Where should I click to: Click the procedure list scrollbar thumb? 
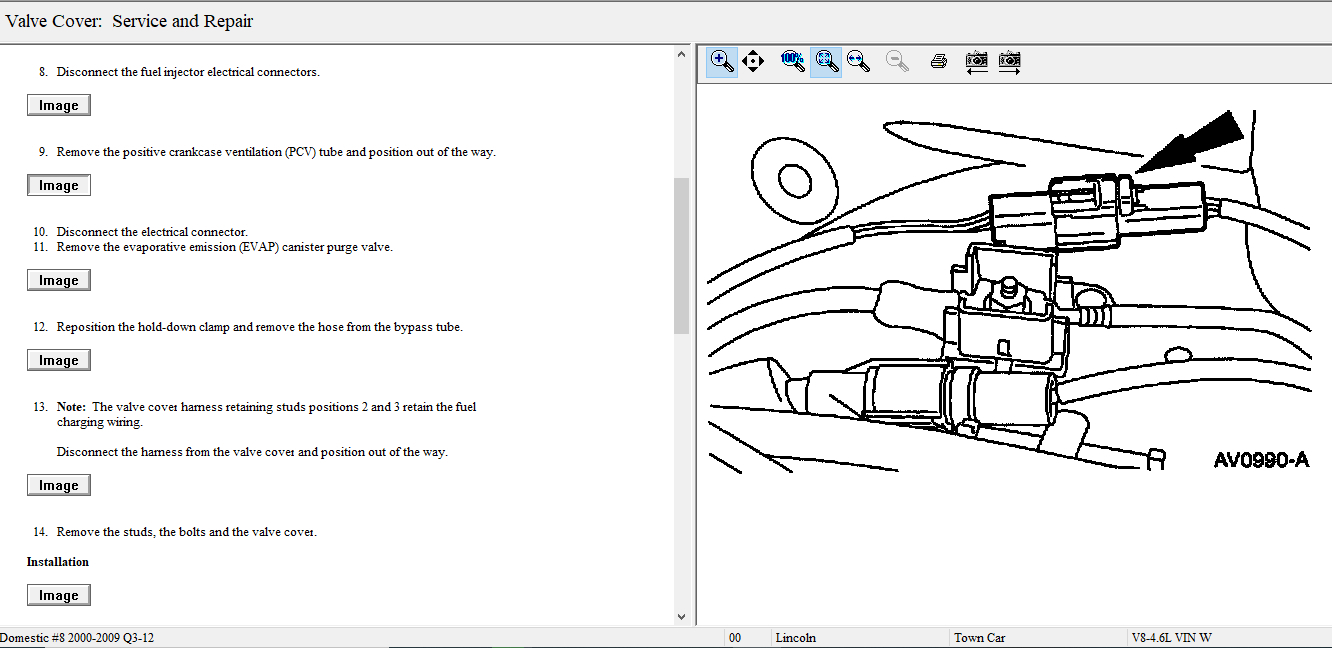tap(682, 255)
